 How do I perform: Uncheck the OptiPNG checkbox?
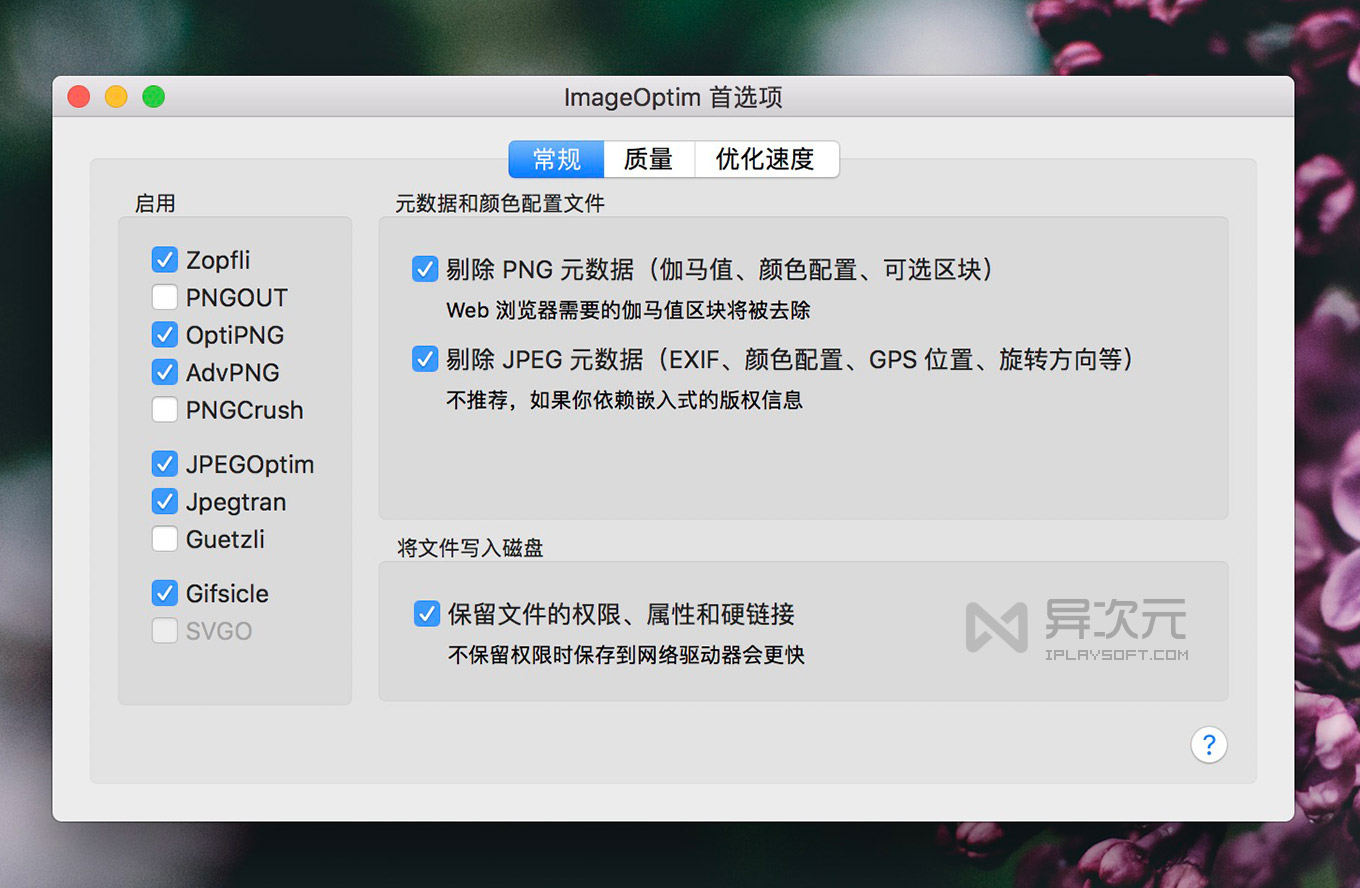(x=165, y=335)
